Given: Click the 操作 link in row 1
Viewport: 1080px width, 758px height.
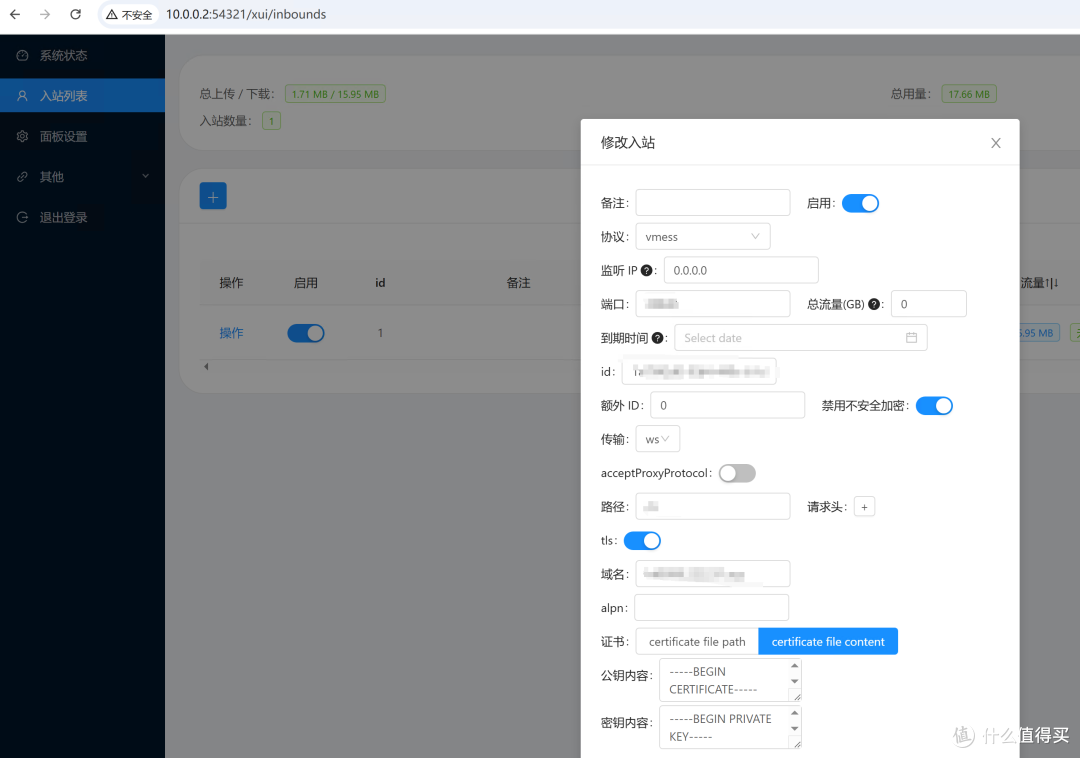Looking at the screenshot, I should (x=231, y=333).
